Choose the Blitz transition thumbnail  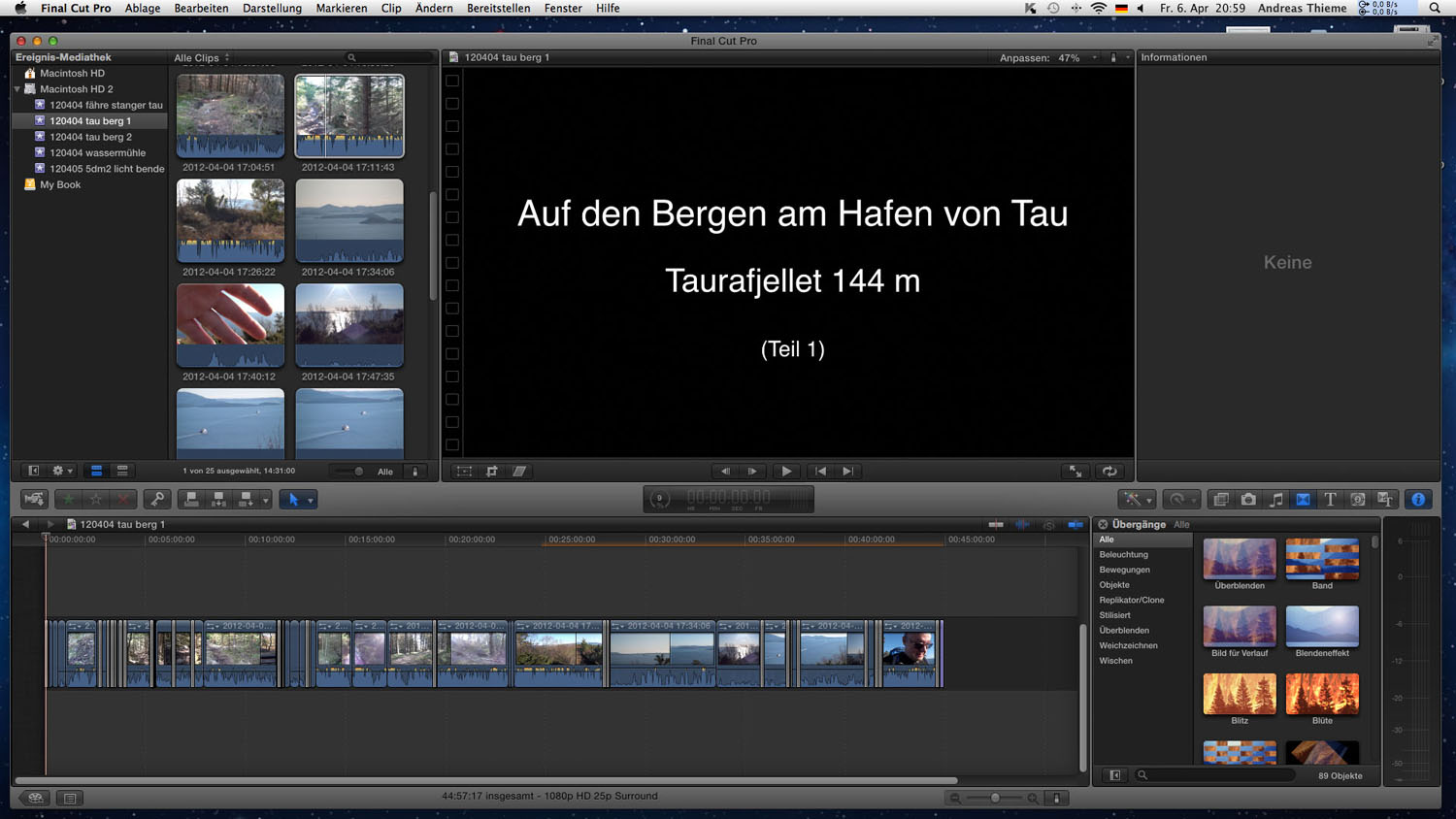[x=1240, y=694]
